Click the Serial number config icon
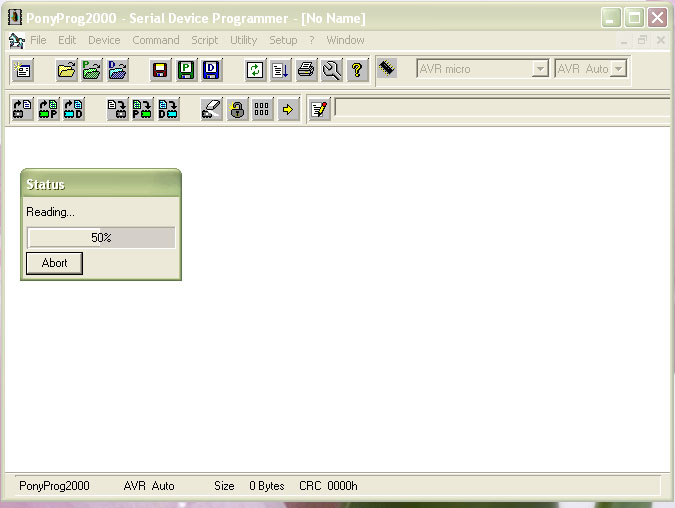 [x=262, y=109]
